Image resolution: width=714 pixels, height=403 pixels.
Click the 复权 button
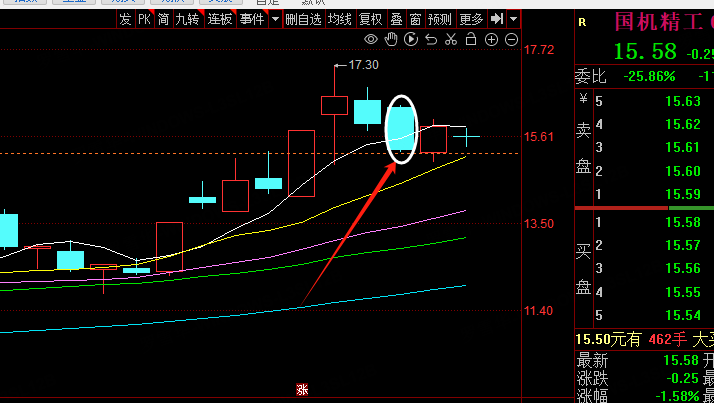[x=370, y=19]
